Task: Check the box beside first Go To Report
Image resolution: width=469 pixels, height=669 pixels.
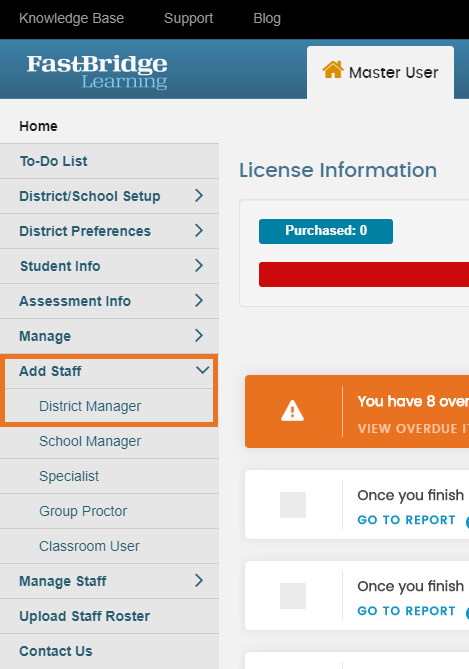Action: [x=293, y=505]
